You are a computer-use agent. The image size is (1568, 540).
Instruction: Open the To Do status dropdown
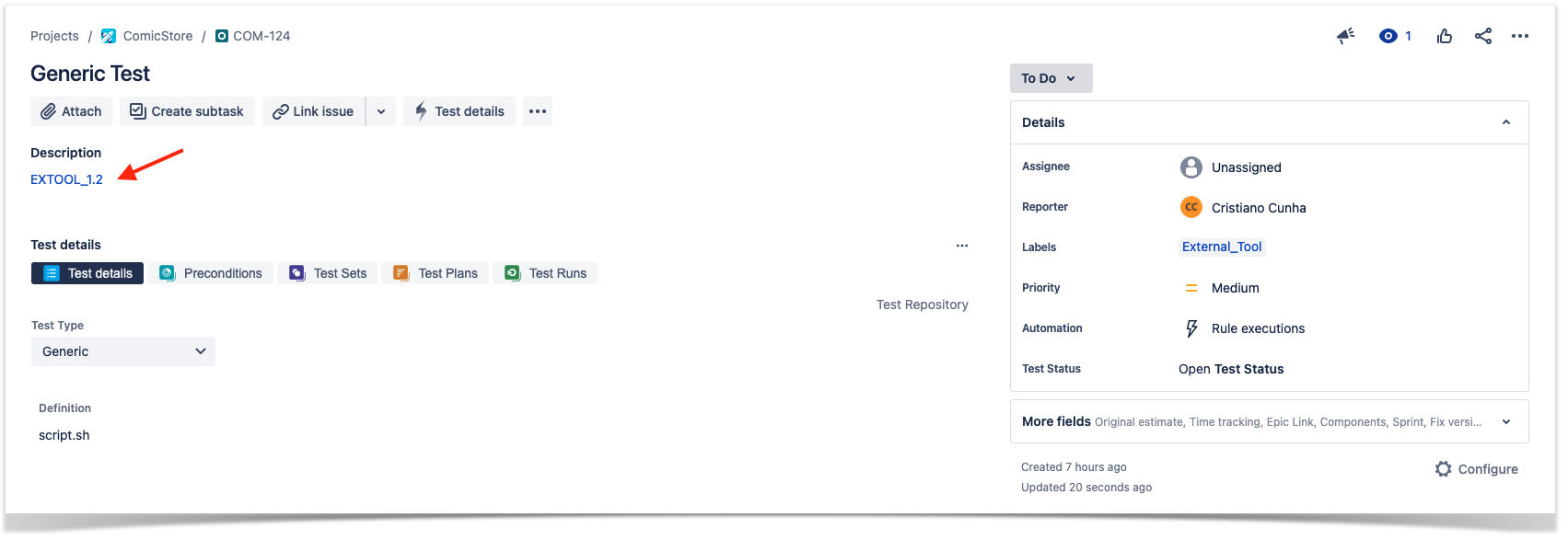[1051, 78]
